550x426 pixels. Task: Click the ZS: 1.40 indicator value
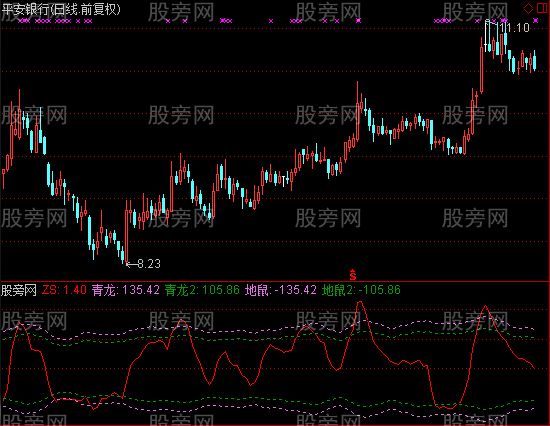point(64,290)
